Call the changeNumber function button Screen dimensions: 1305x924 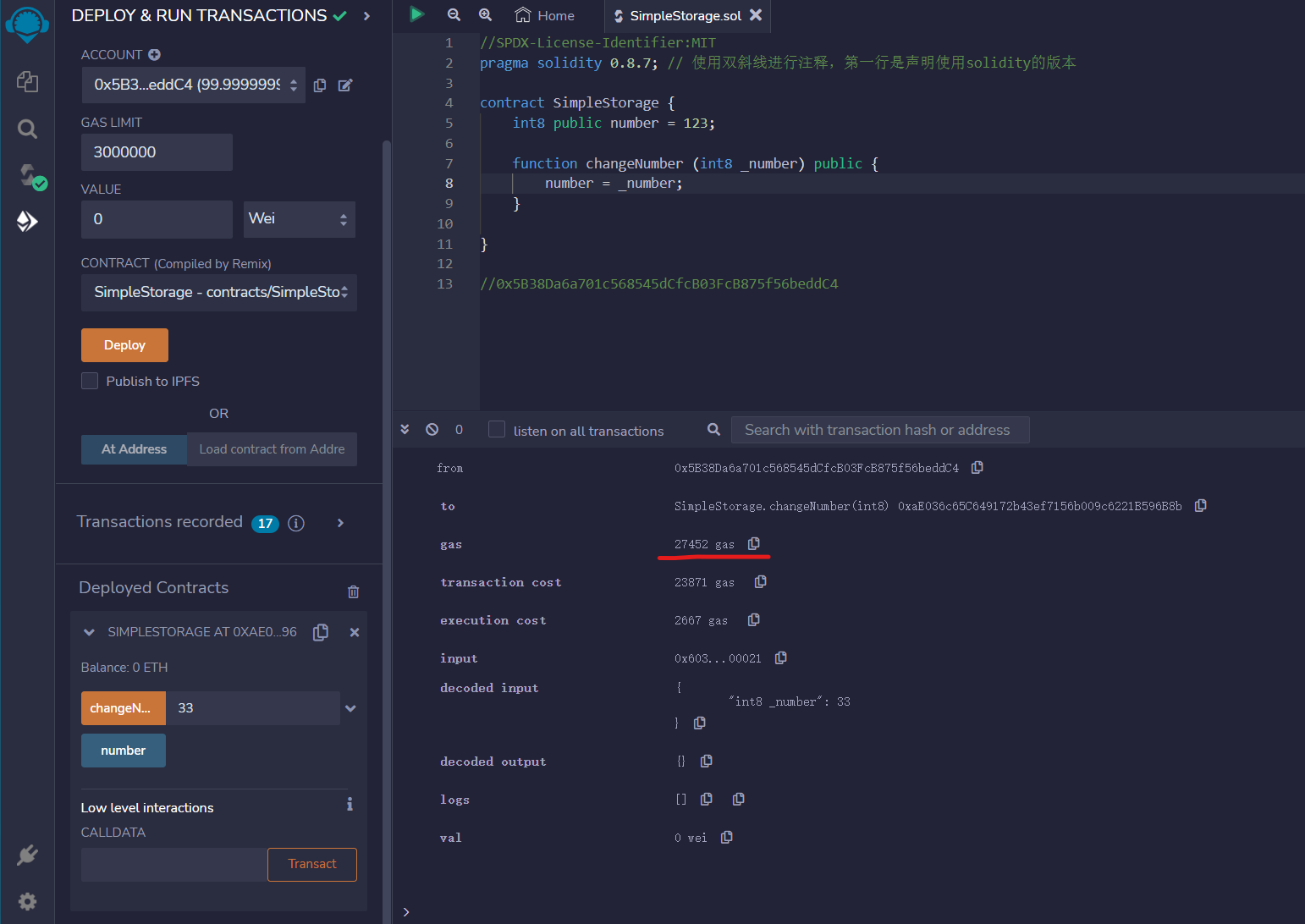124,708
